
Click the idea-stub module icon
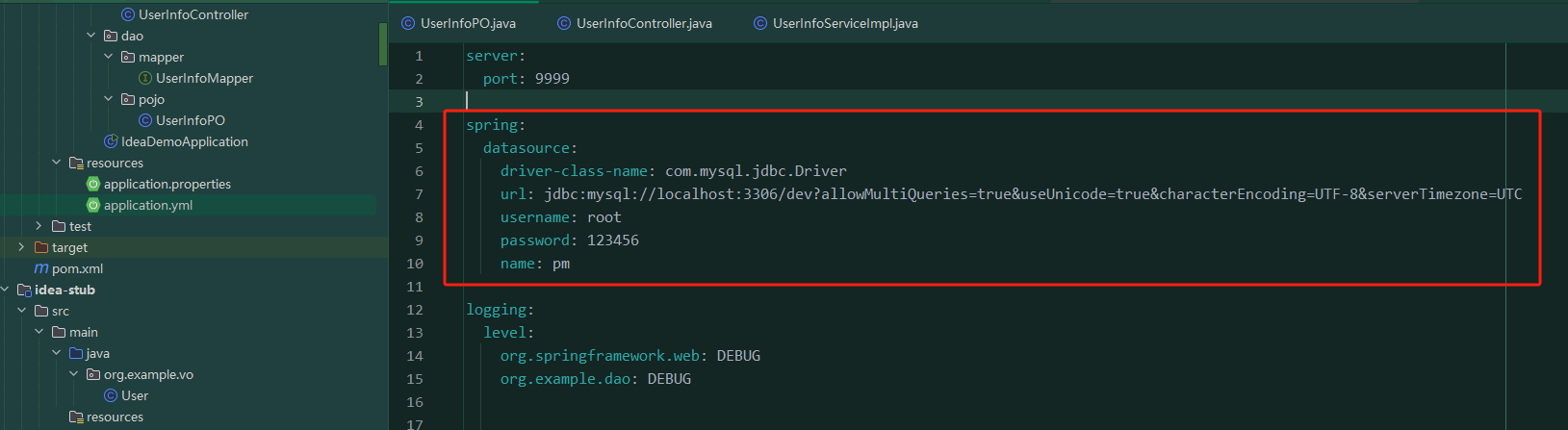tap(24, 290)
